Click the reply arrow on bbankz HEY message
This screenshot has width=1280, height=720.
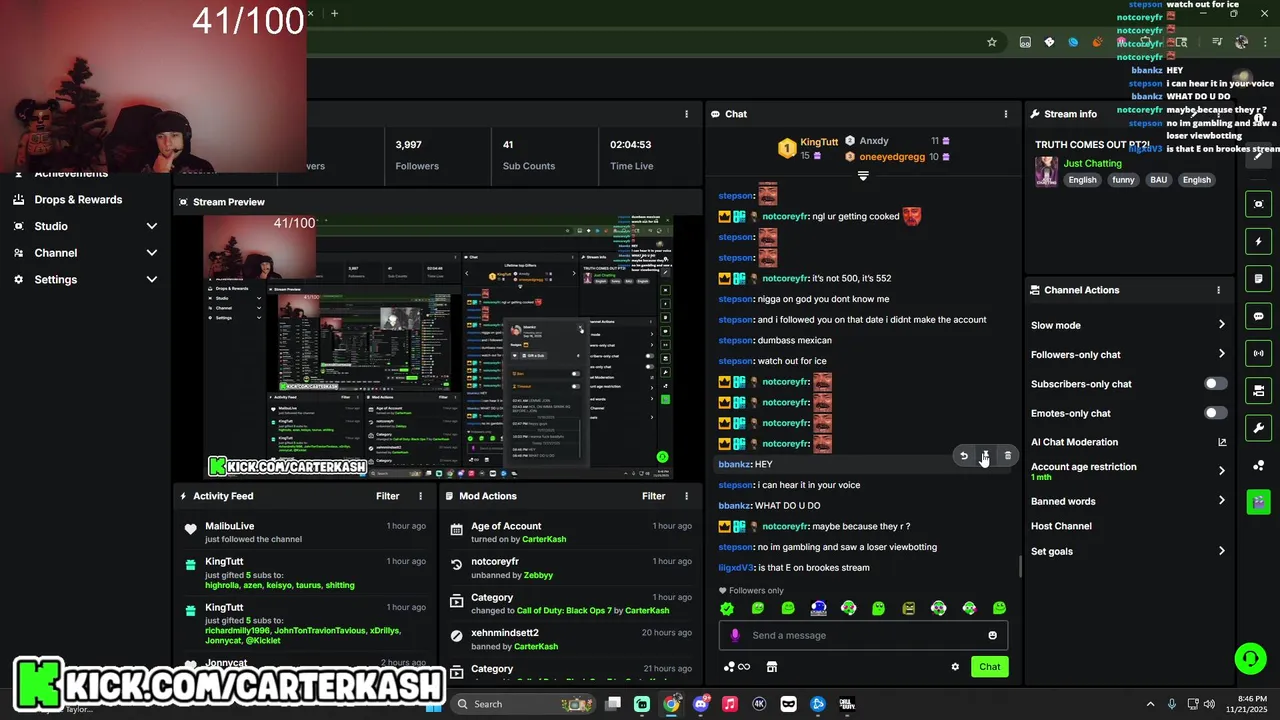point(964,456)
